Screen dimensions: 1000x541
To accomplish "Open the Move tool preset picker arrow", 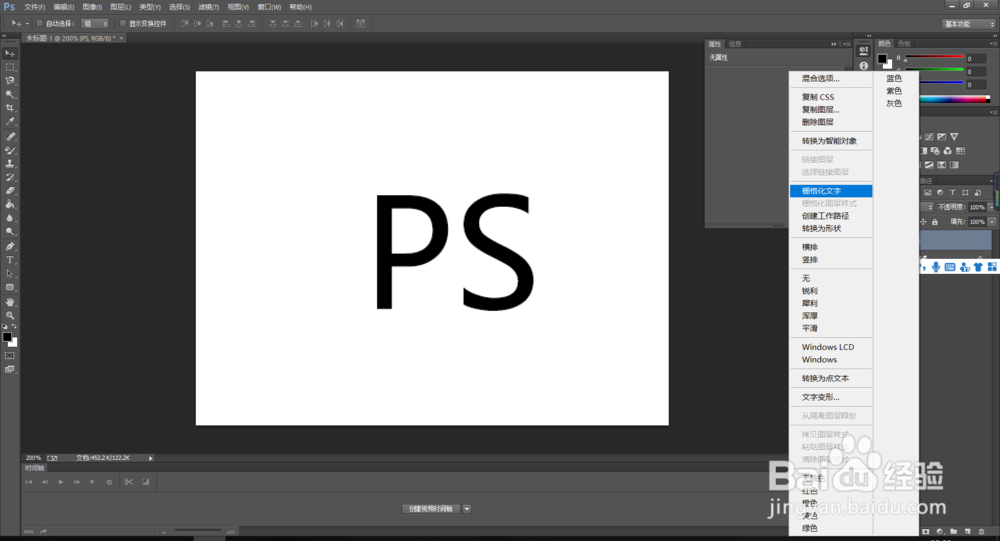I will tap(27, 24).
